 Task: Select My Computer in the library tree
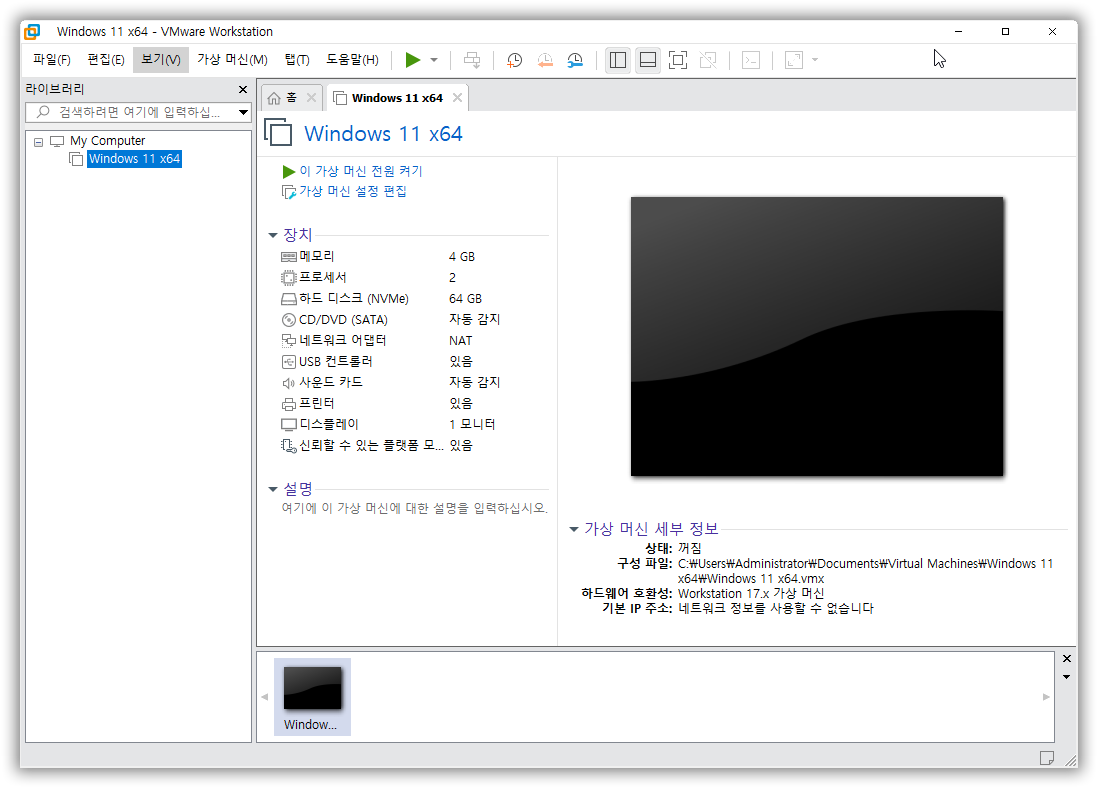(x=107, y=141)
